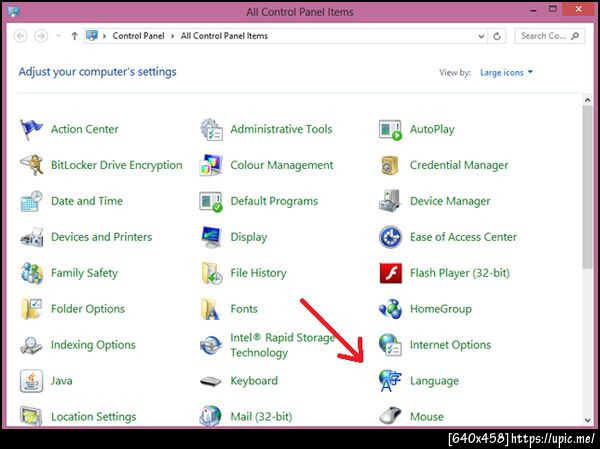The width and height of the screenshot is (600, 449).
Task: Click the vertical scrollbar thumb
Action: tap(587, 187)
